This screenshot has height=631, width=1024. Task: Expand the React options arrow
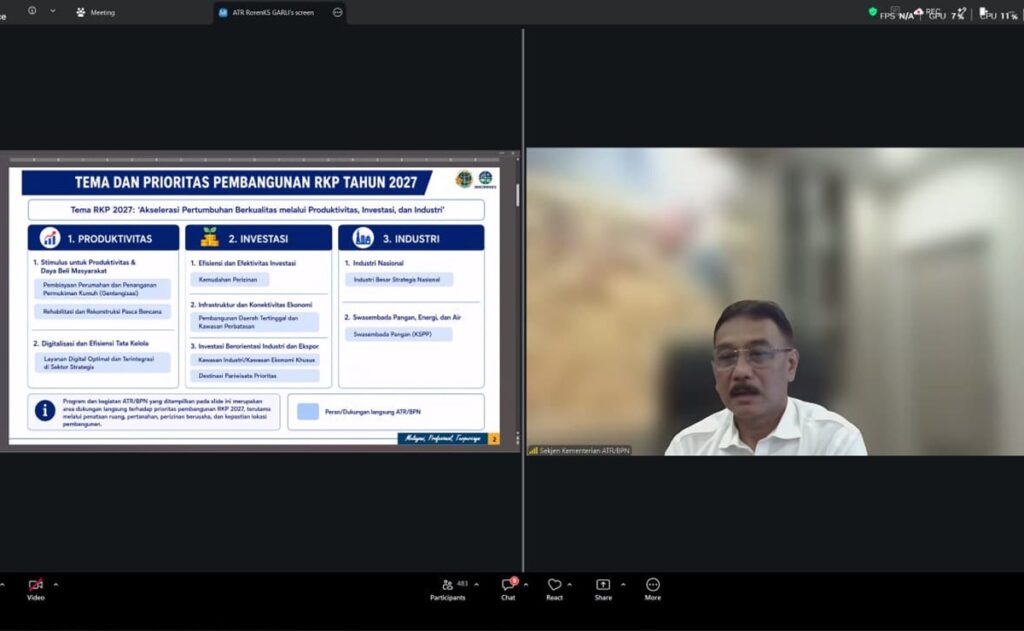(569, 585)
